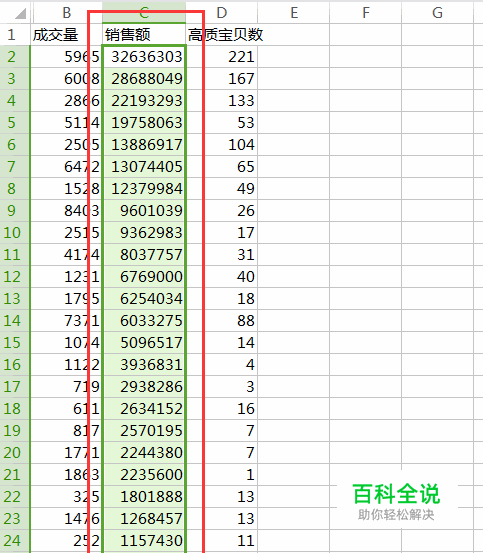Select cell with value 2938286
The height and width of the screenshot is (553, 483).
[x=144, y=387]
